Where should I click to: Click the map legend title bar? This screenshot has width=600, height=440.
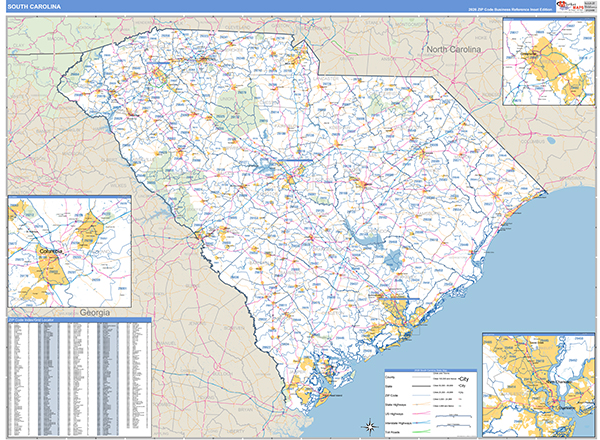(x=430, y=370)
